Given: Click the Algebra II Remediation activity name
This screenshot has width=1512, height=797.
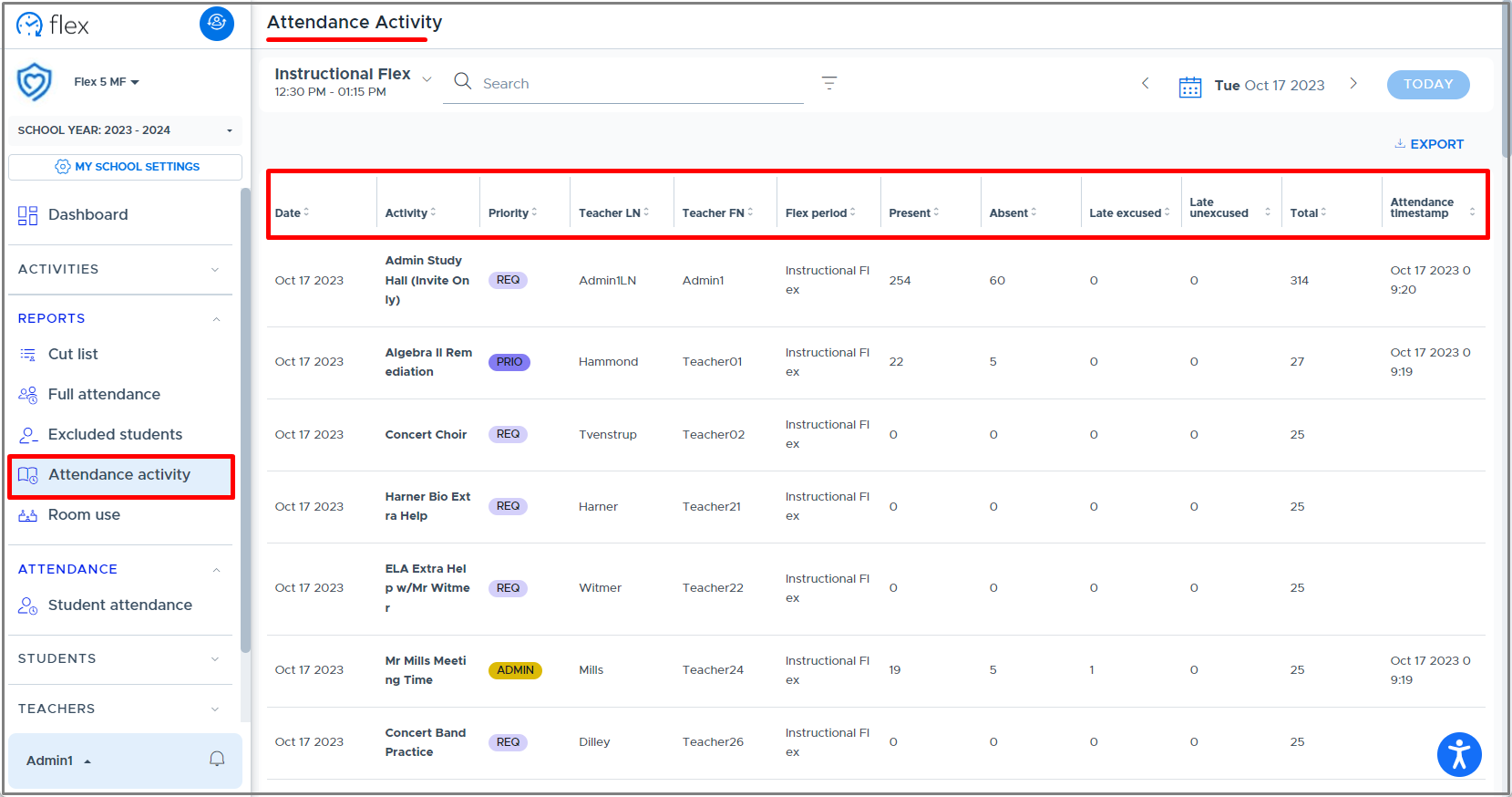Looking at the screenshot, I should point(428,362).
